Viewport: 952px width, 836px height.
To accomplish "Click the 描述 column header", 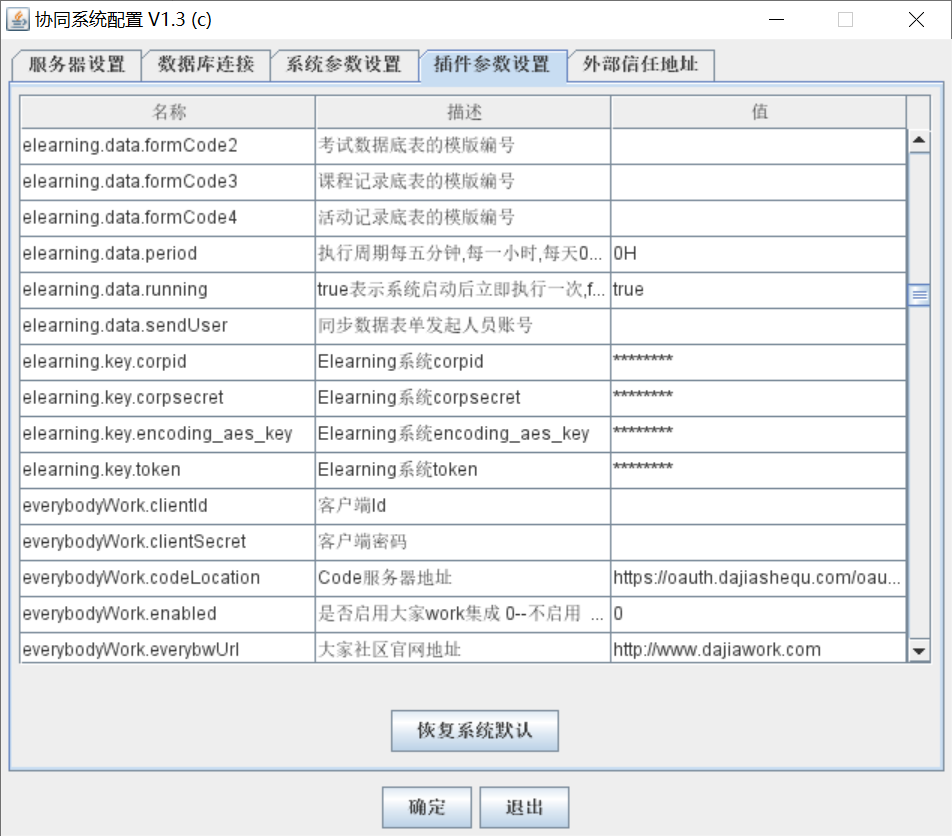I will 463,112.
